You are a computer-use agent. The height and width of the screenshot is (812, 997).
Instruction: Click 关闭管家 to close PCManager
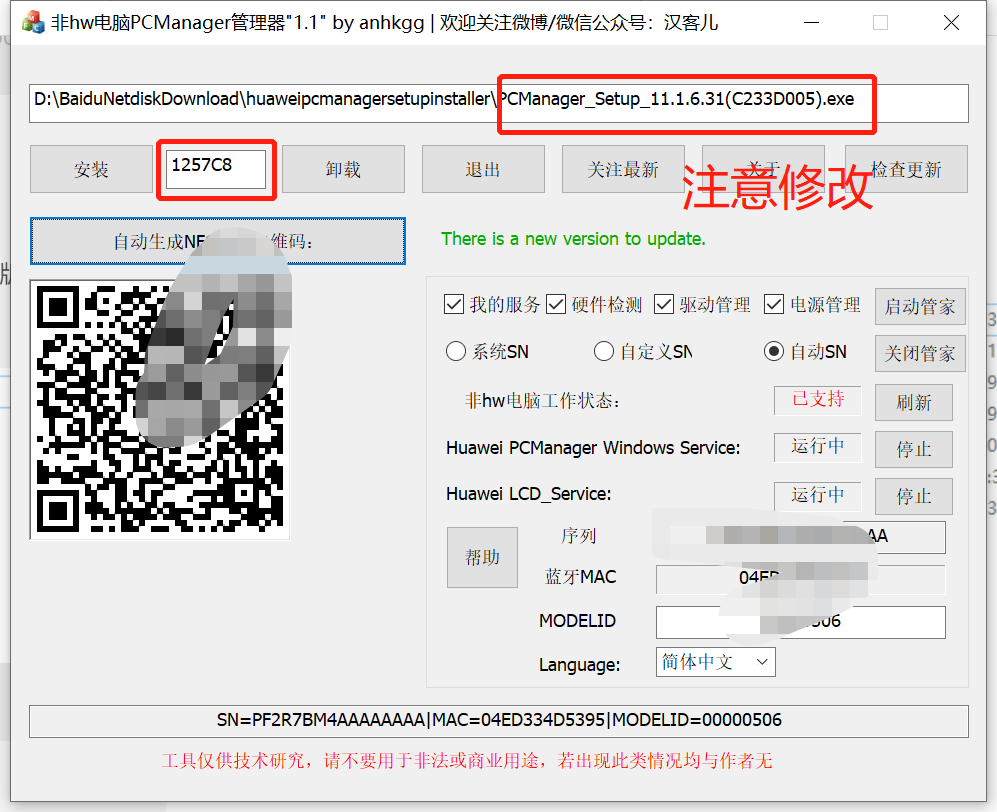click(919, 353)
